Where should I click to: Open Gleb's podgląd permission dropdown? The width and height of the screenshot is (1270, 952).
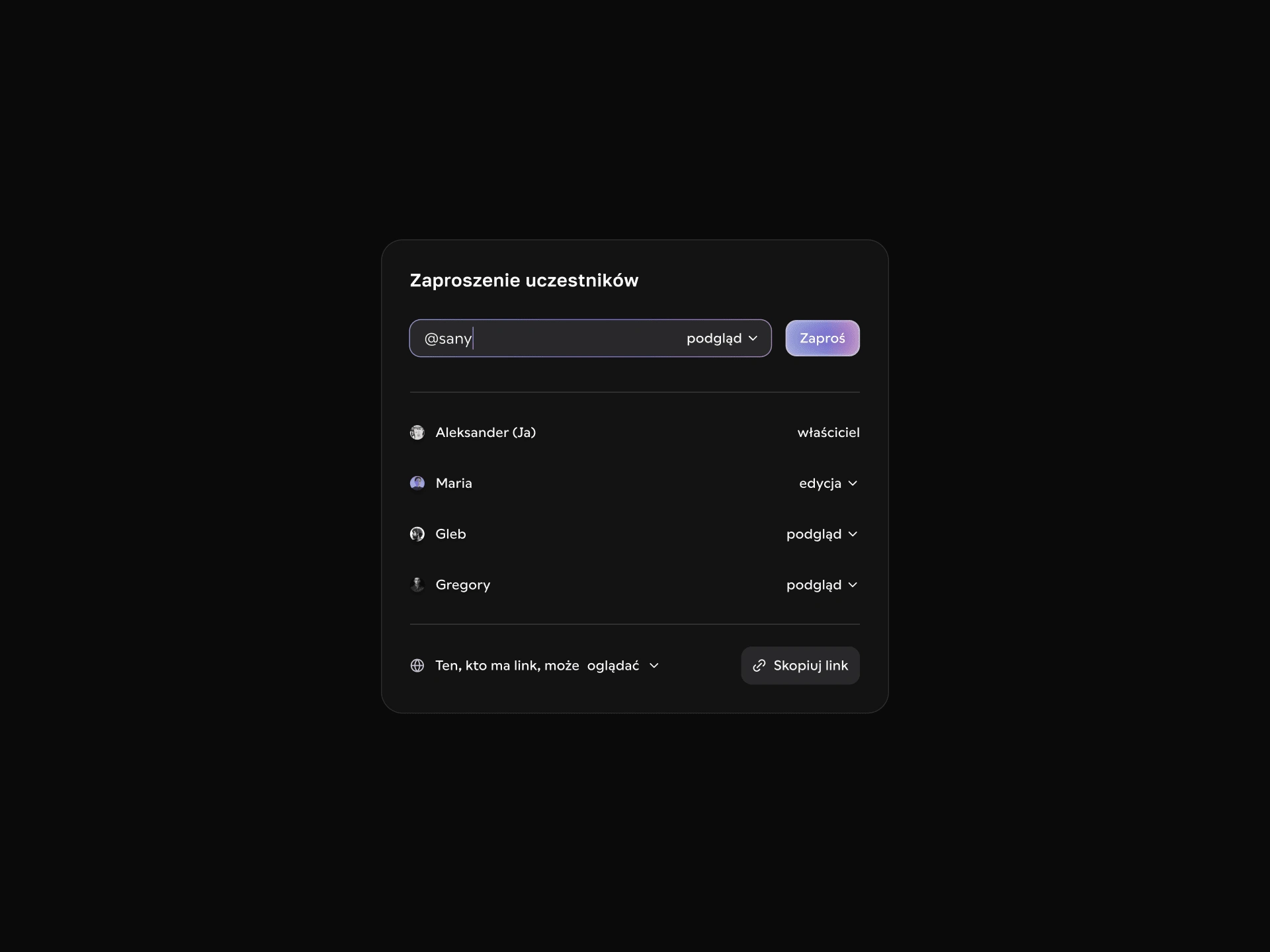[x=822, y=534]
